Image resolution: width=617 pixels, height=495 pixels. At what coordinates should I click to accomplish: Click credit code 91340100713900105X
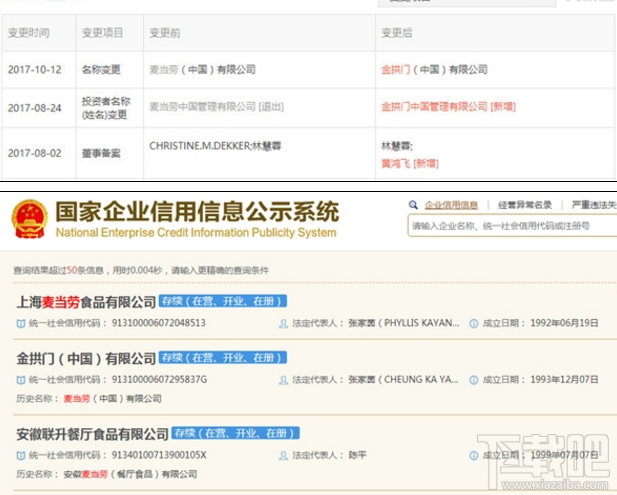pos(159,455)
